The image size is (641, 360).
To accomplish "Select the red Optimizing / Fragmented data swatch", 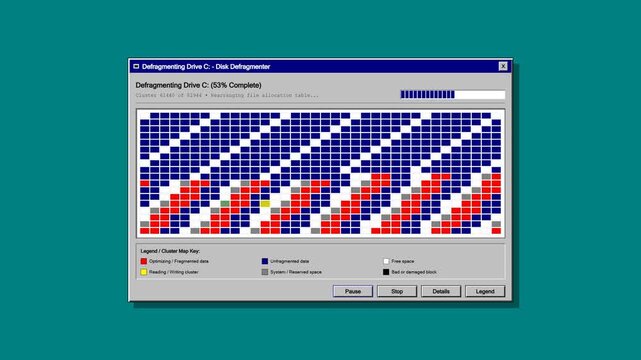I will tap(143, 261).
